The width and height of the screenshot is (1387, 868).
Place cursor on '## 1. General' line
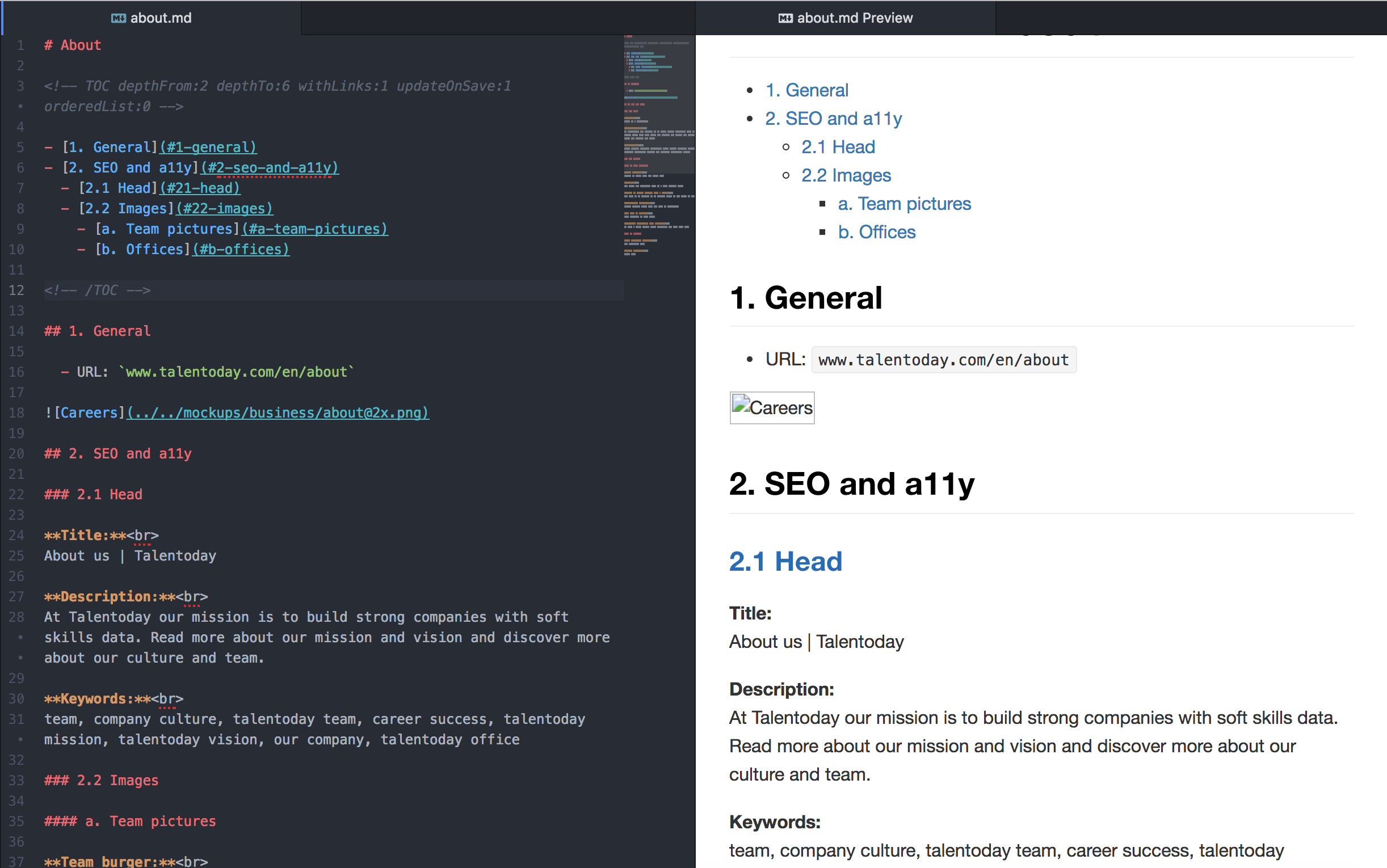(98, 331)
